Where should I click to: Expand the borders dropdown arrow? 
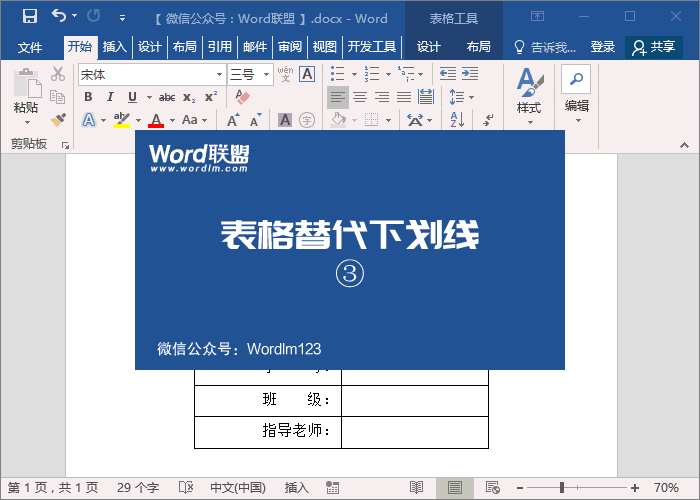[388, 120]
